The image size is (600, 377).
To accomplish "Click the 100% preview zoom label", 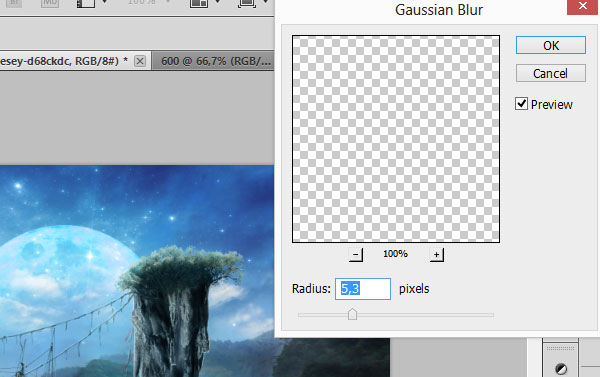I will point(395,254).
